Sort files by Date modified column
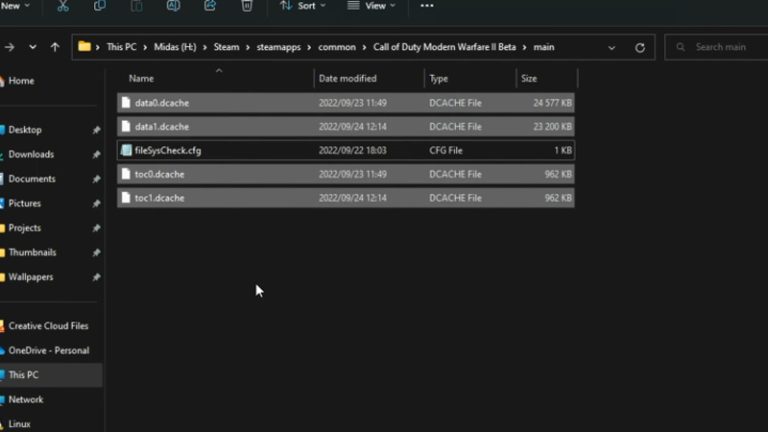The image size is (768, 432). 347,78
